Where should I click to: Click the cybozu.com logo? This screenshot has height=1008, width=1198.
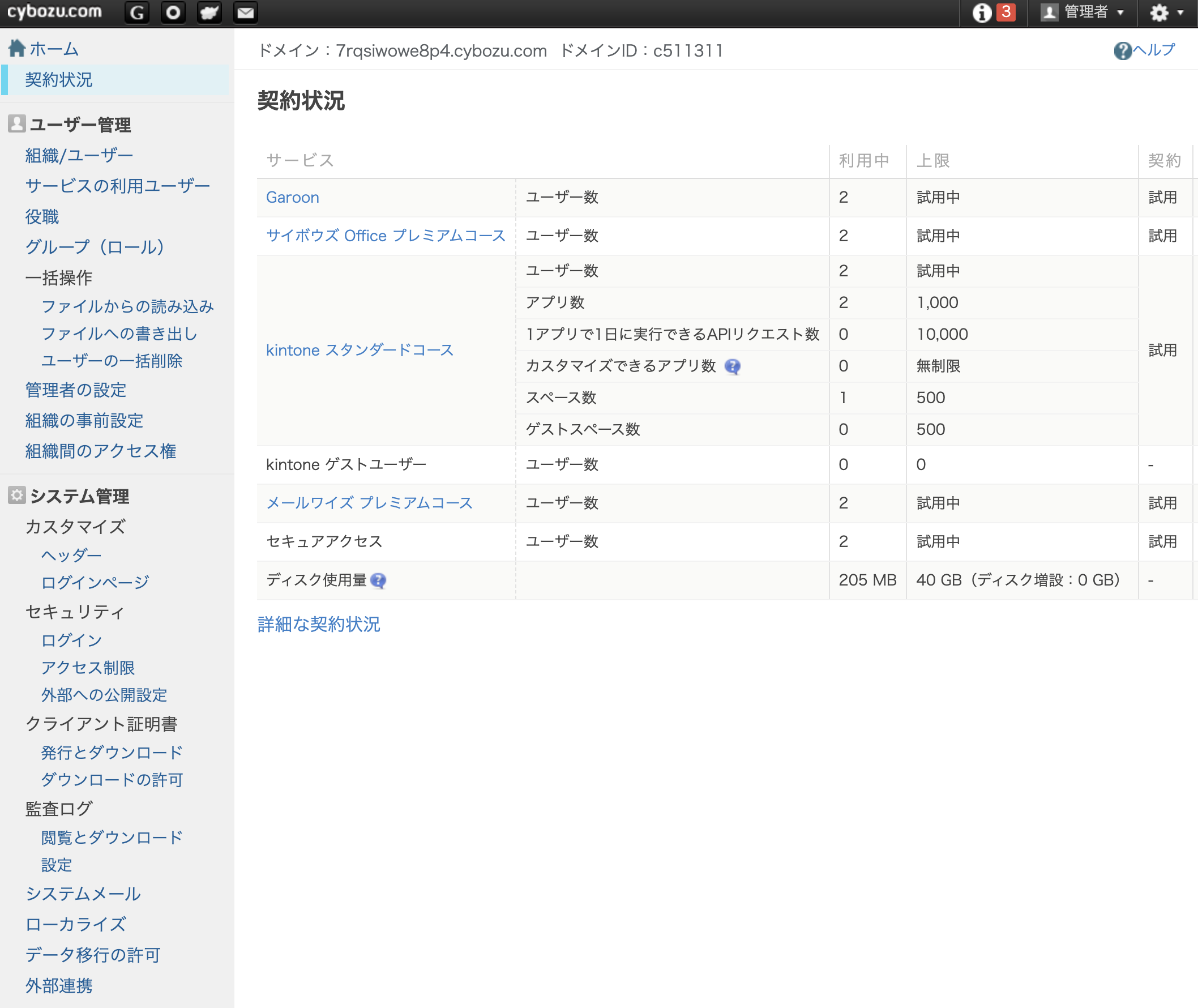click(54, 11)
